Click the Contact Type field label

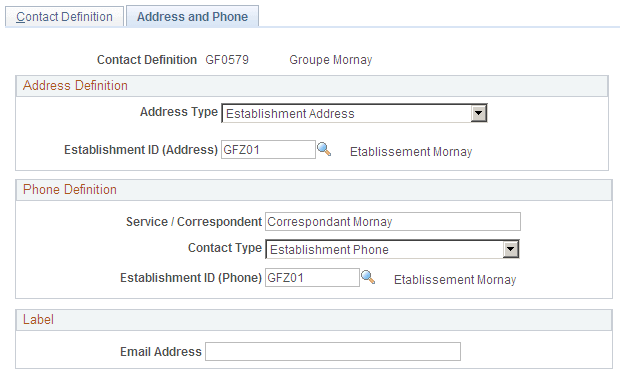(x=225, y=248)
